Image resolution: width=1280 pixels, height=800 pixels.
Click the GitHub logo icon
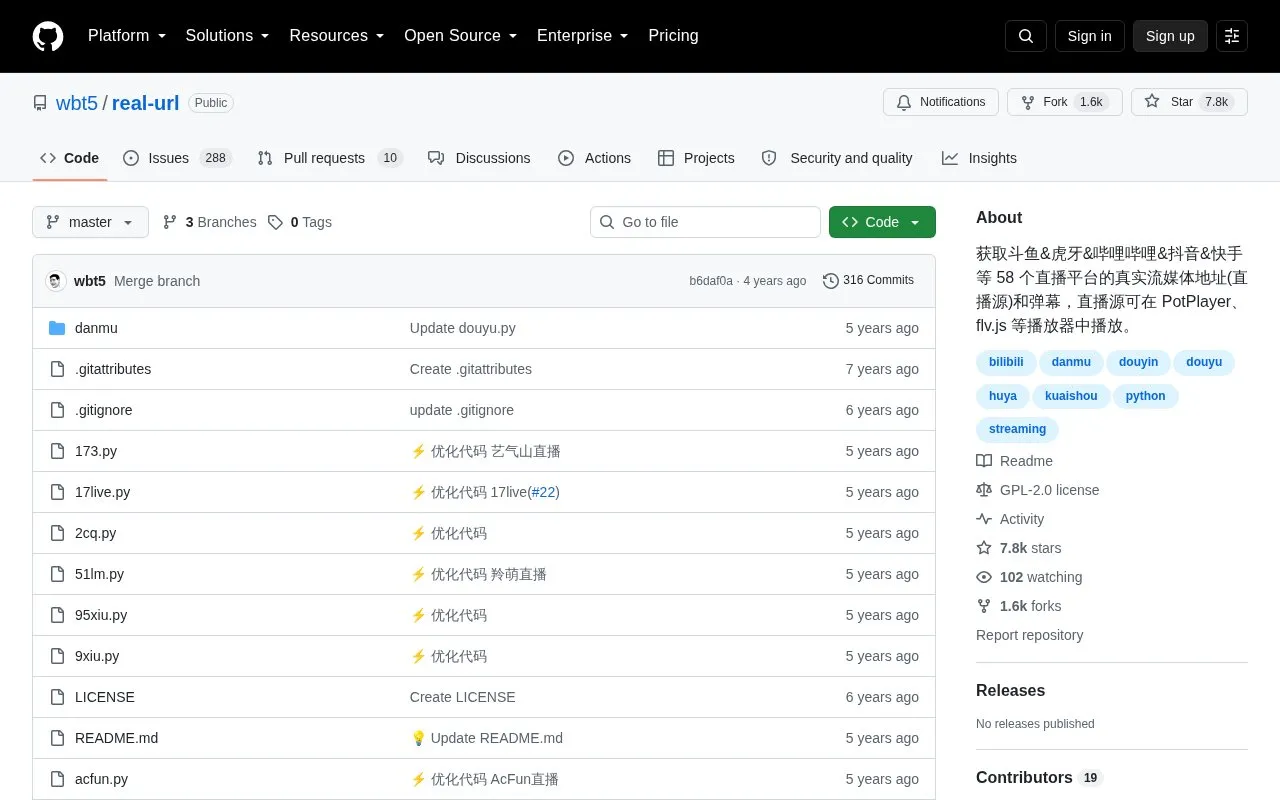(x=48, y=36)
